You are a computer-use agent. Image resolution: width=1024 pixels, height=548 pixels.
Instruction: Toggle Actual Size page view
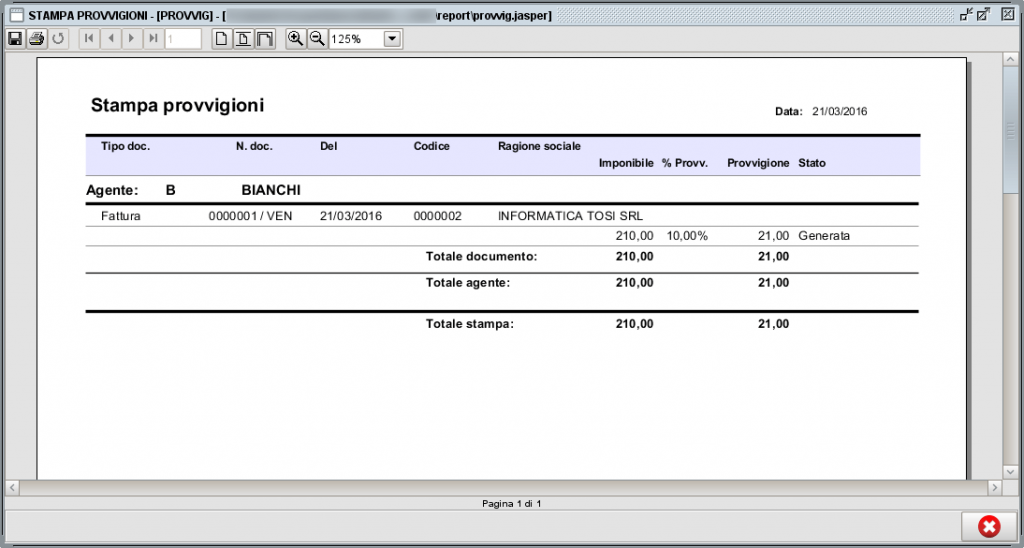(x=222, y=39)
